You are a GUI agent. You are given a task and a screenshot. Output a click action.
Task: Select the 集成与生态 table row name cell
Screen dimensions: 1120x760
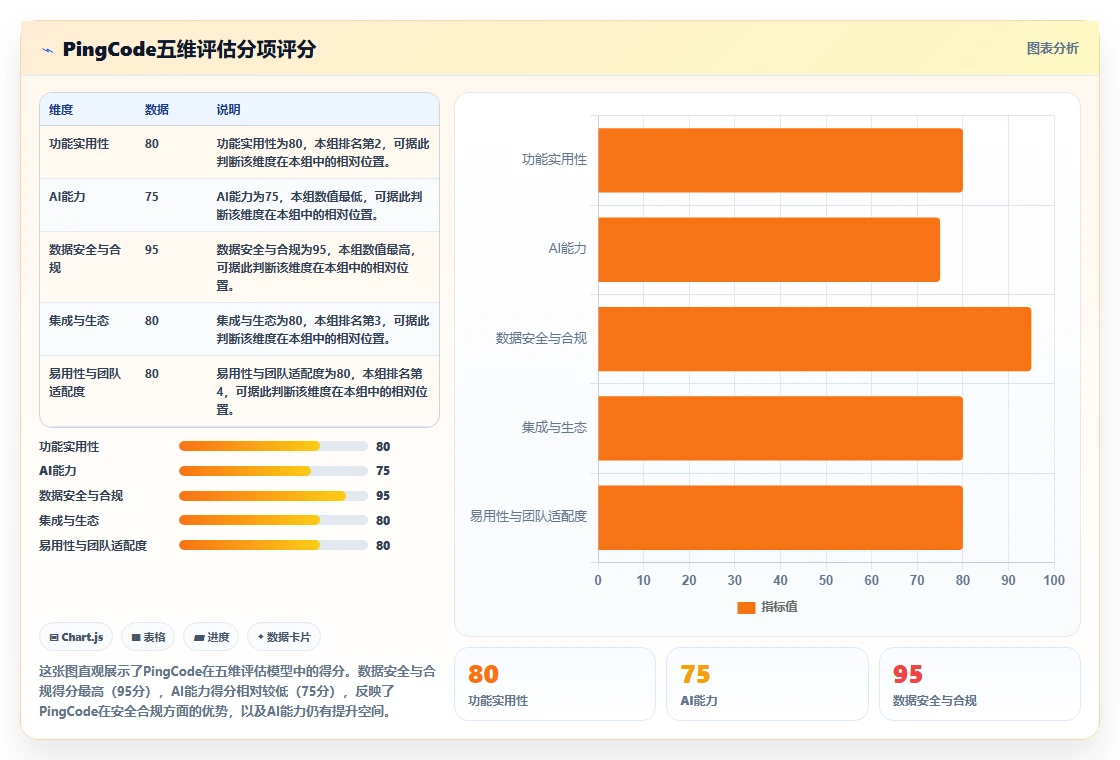coord(79,321)
